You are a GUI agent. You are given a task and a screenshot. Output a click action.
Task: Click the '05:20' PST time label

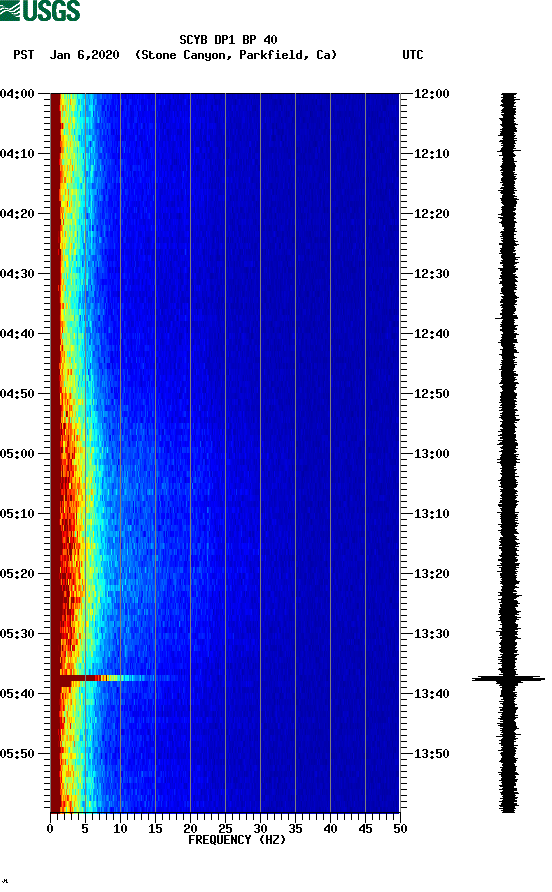point(18,574)
